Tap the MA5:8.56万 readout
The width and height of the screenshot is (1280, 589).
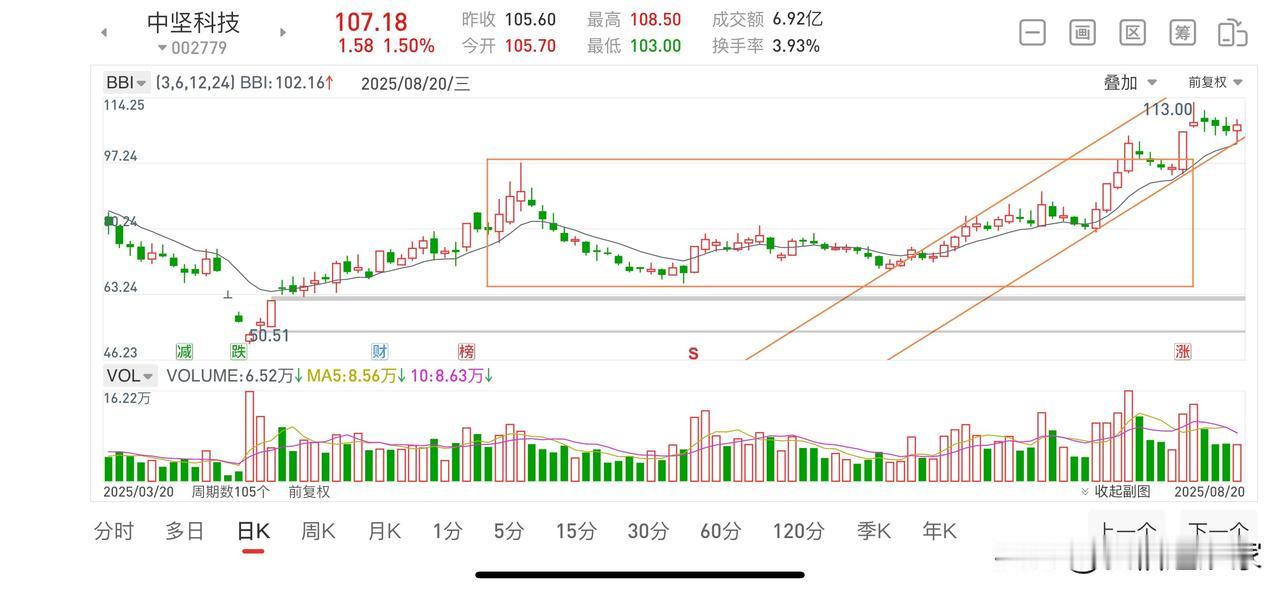click(354, 376)
